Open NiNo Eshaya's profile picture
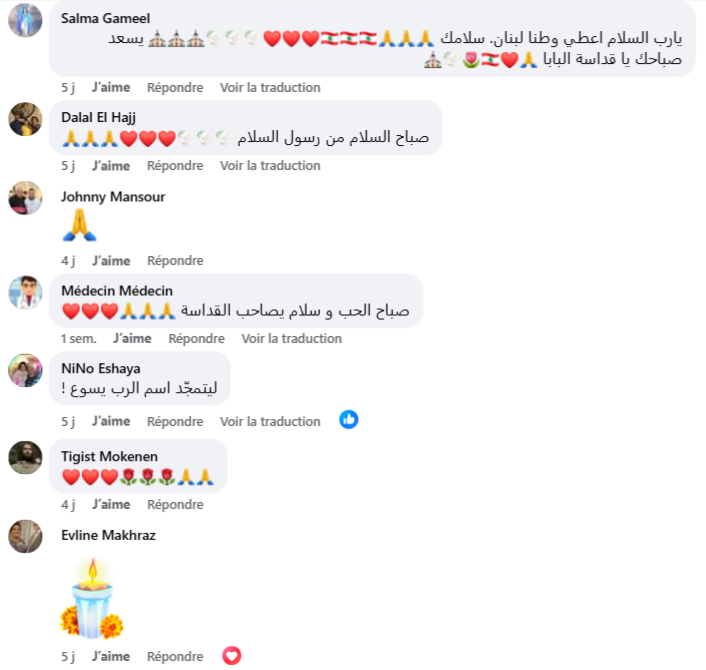 (25, 371)
